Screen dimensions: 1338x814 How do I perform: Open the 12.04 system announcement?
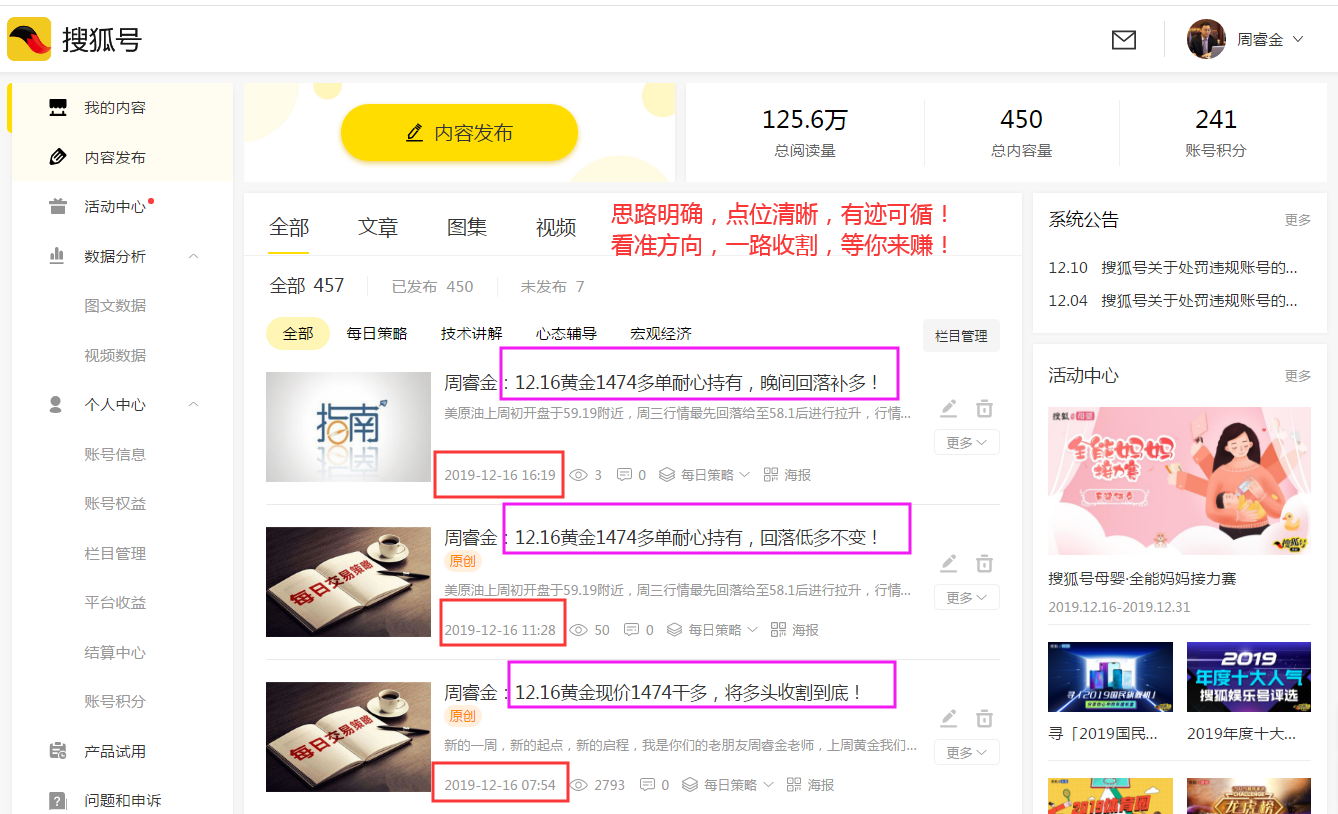pos(1173,300)
